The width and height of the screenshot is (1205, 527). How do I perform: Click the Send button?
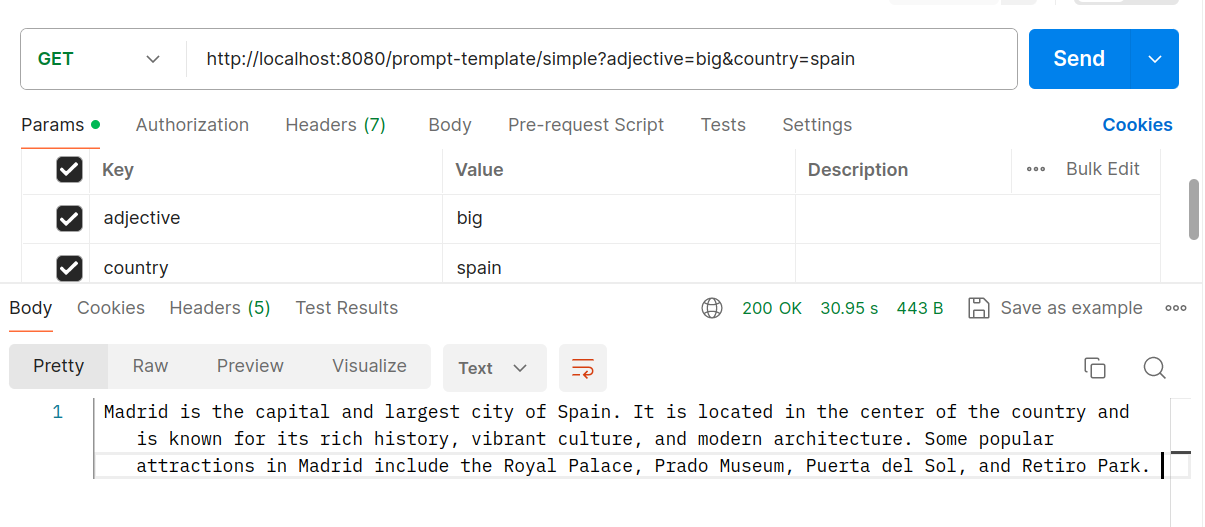click(1079, 59)
